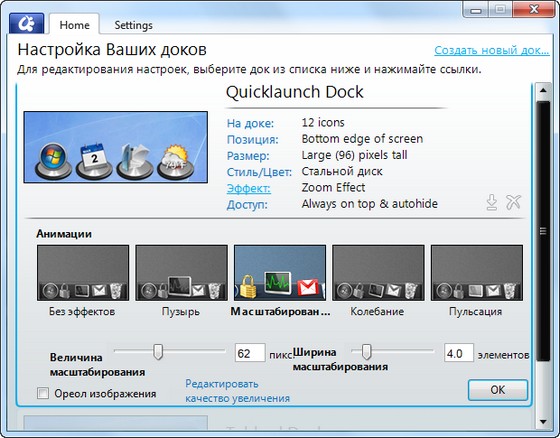Select the Пульсация animation thumbnail
Image resolution: width=560 pixels, height=438 pixels.
click(x=477, y=273)
